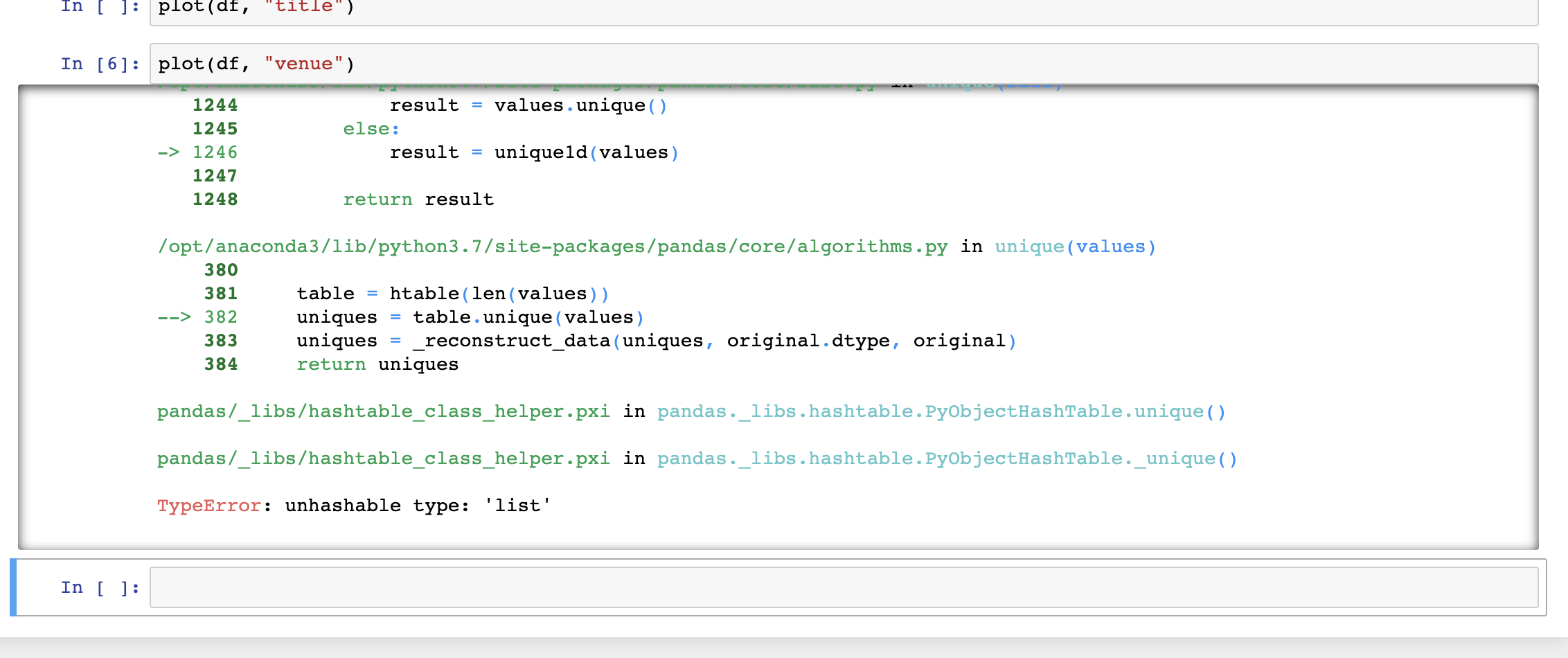Click line 1244 result = values.unique()
This screenshot has width=1568, height=658.
[430, 105]
